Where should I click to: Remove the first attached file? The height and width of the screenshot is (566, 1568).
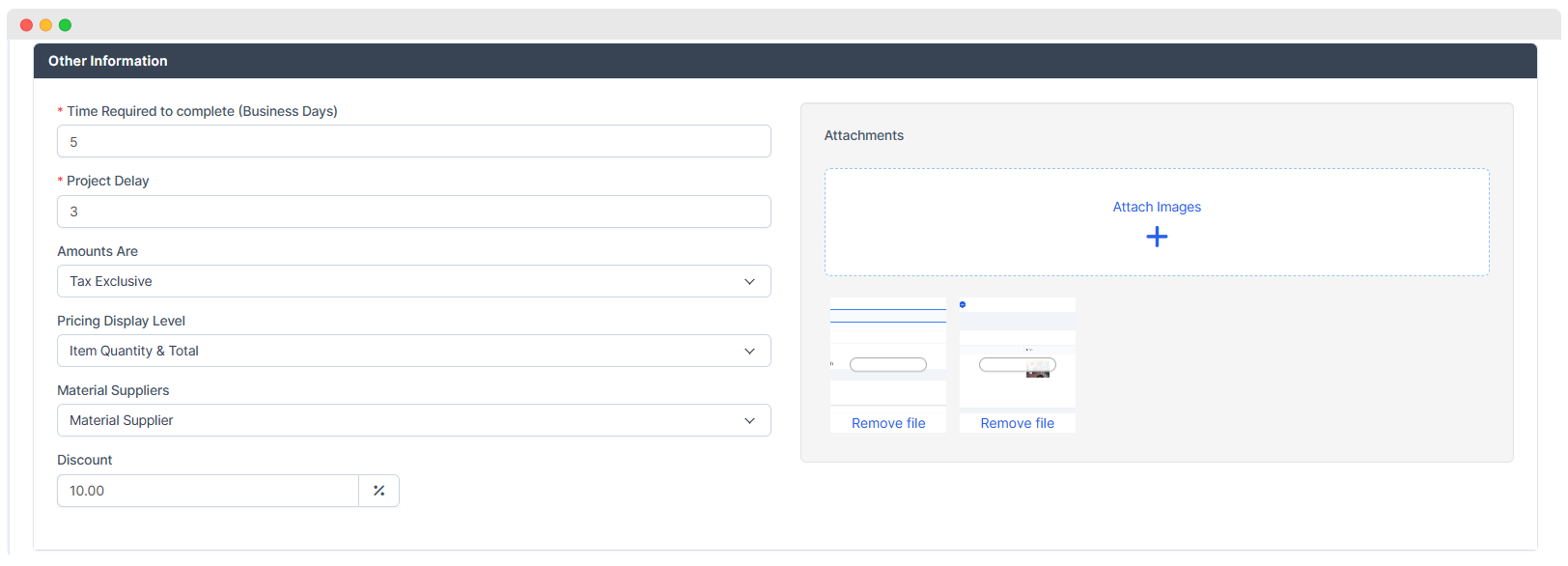click(x=888, y=423)
